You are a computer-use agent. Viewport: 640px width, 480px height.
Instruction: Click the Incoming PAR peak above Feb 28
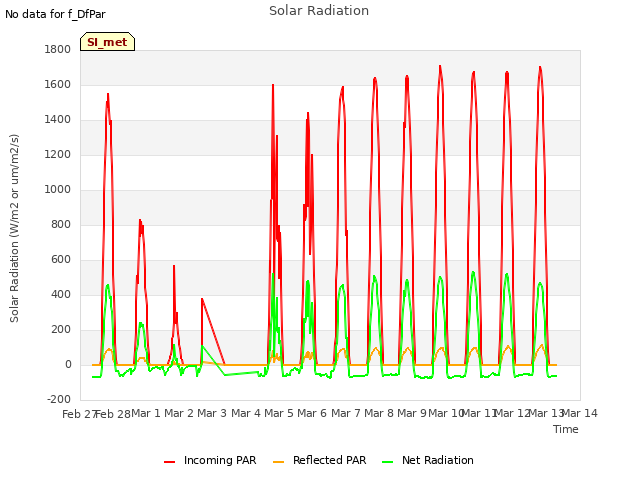(x=108, y=94)
